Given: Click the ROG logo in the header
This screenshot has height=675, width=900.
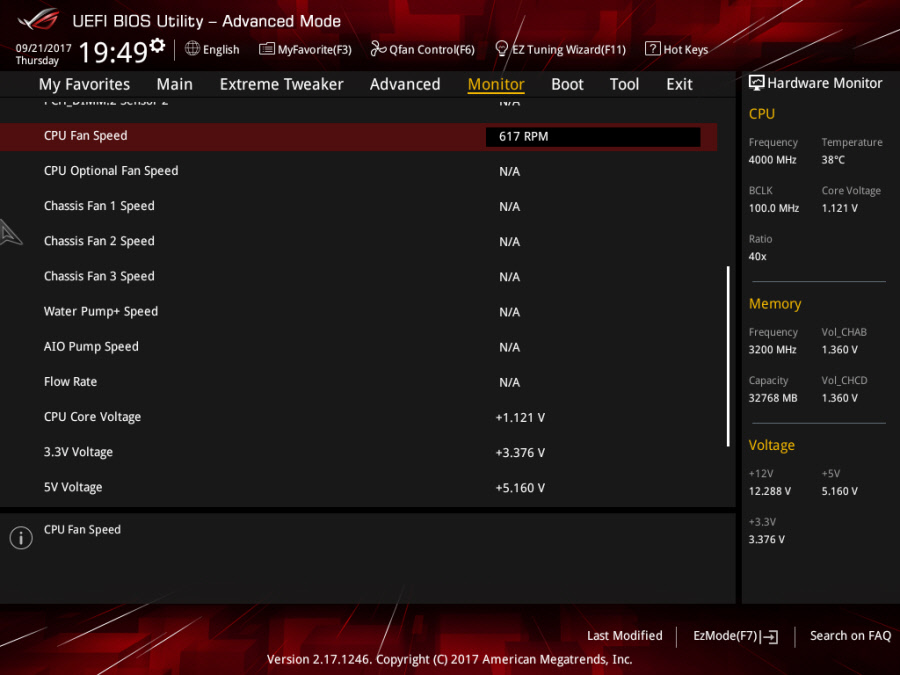Looking at the screenshot, I should click(39, 19).
